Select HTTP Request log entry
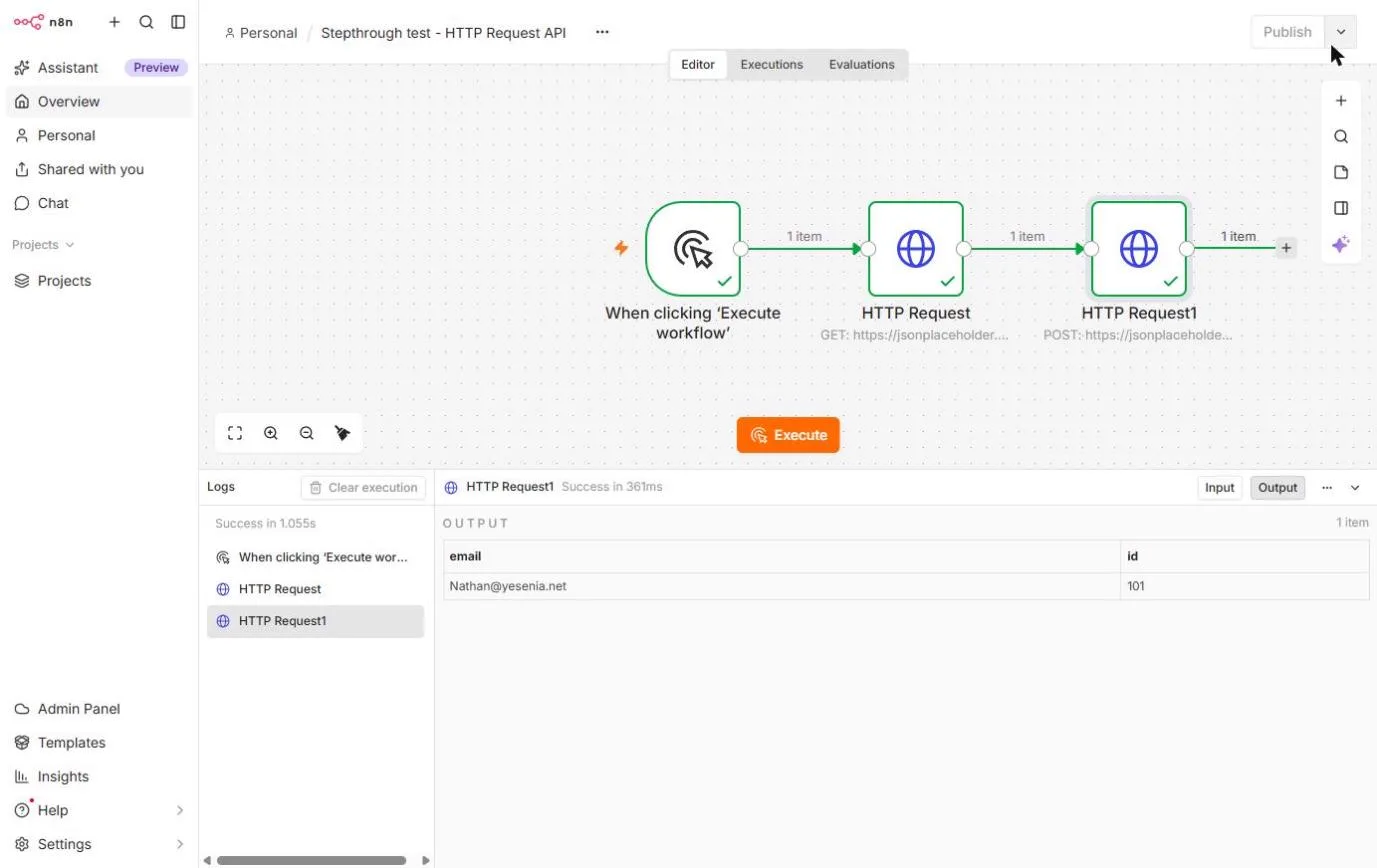Image resolution: width=1377 pixels, height=868 pixels. tap(315, 590)
